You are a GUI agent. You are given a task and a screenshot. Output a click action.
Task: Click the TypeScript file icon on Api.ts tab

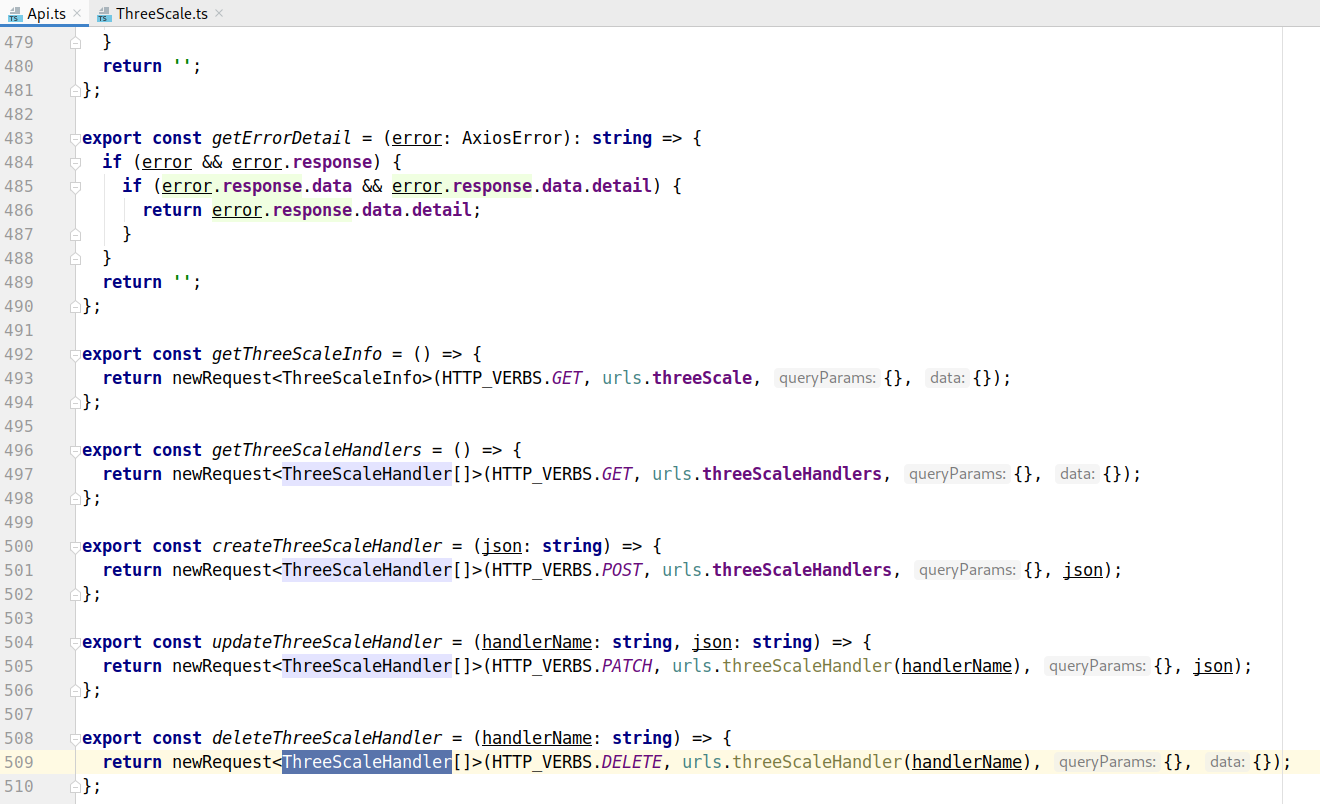click(x=15, y=14)
